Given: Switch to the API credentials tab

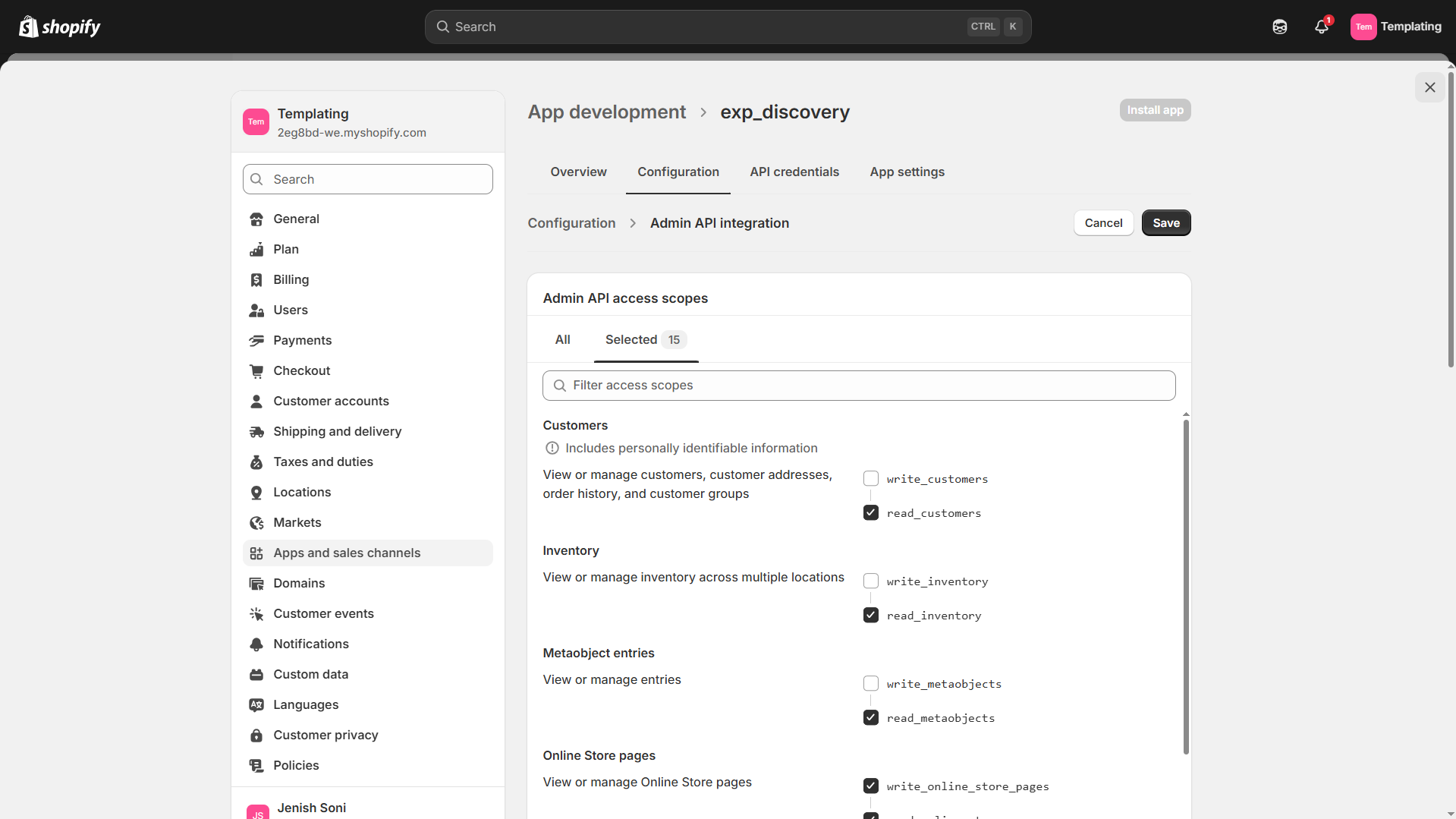Looking at the screenshot, I should pos(794,172).
